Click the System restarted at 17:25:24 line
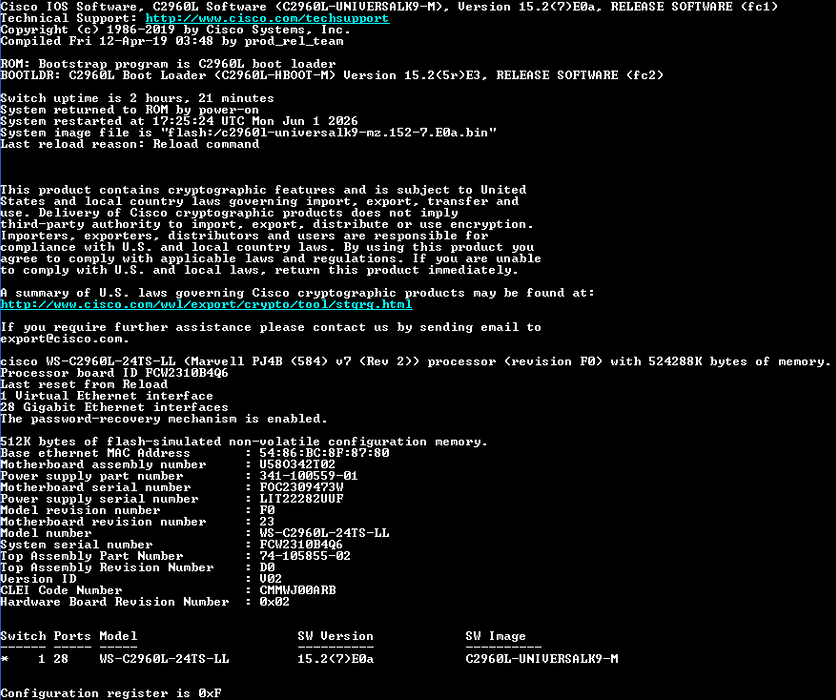836x700 pixels. [x=179, y=122]
